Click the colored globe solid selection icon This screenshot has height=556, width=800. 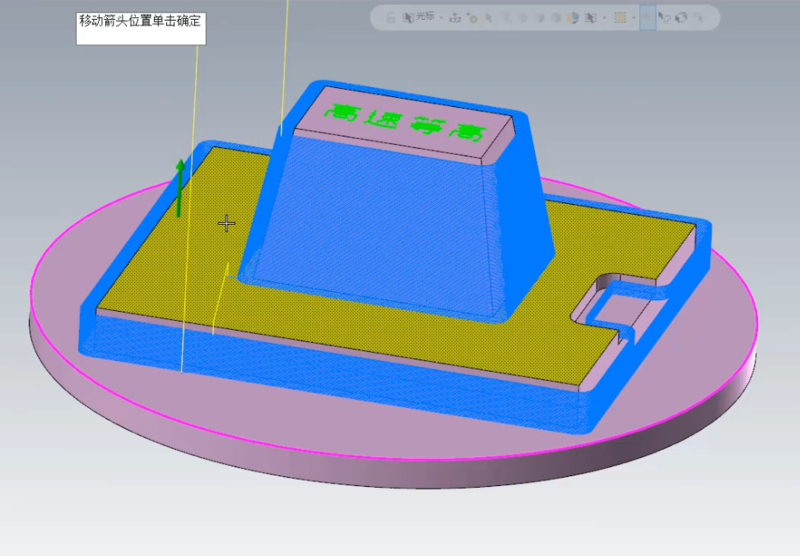pos(573,17)
